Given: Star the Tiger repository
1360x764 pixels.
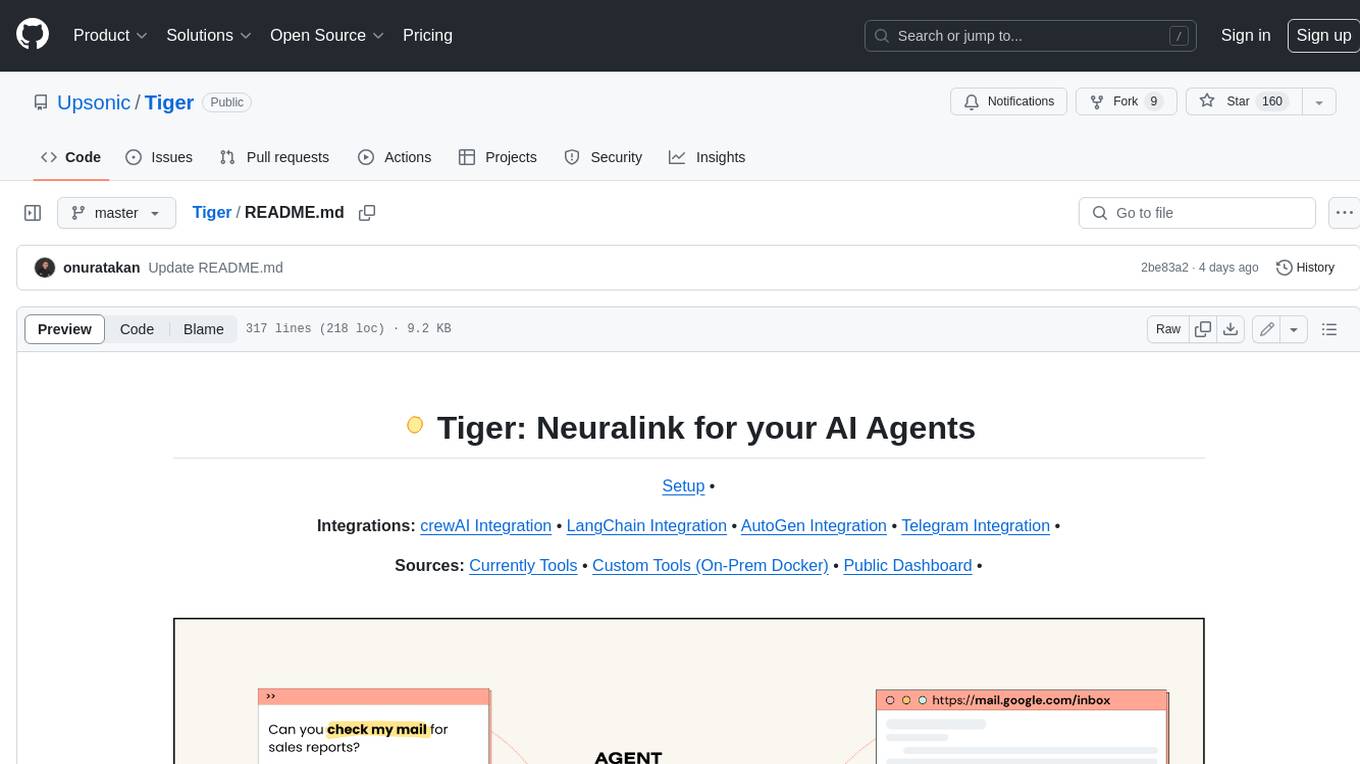Looking at the screenshot, I should tap(1243, 102).
